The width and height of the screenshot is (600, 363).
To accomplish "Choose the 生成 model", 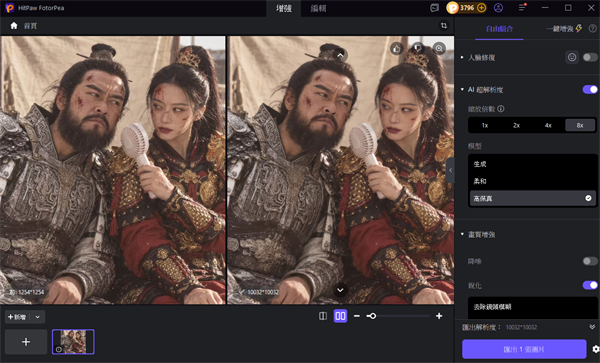I will [x=532, y=164].
